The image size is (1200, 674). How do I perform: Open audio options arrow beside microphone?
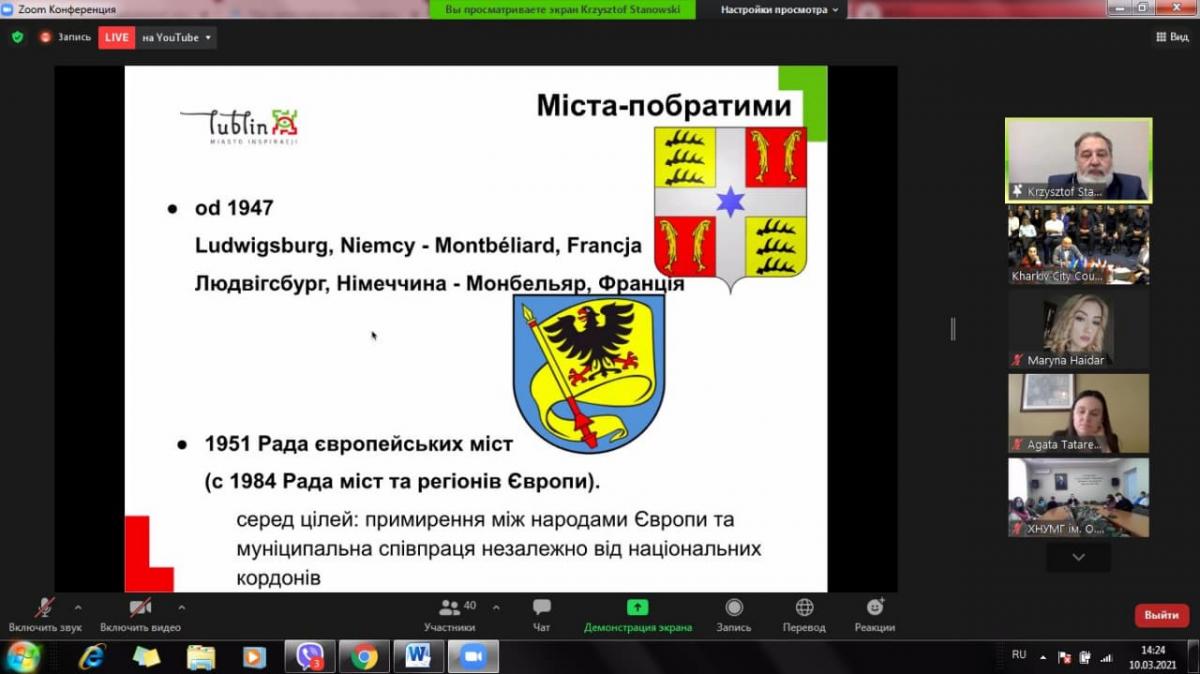click(78, 607)
